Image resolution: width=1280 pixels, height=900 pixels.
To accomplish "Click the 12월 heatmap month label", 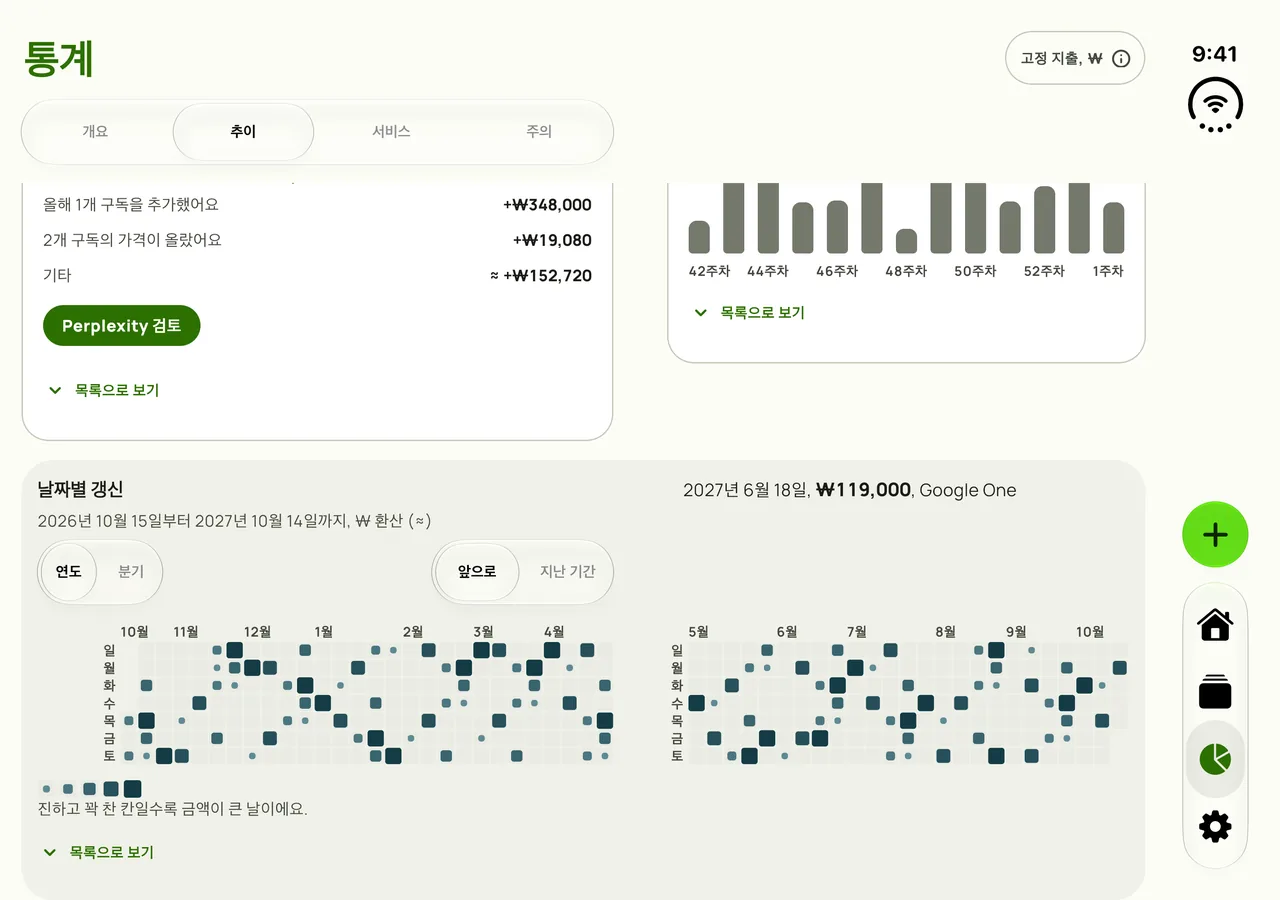I will (257, 631).
